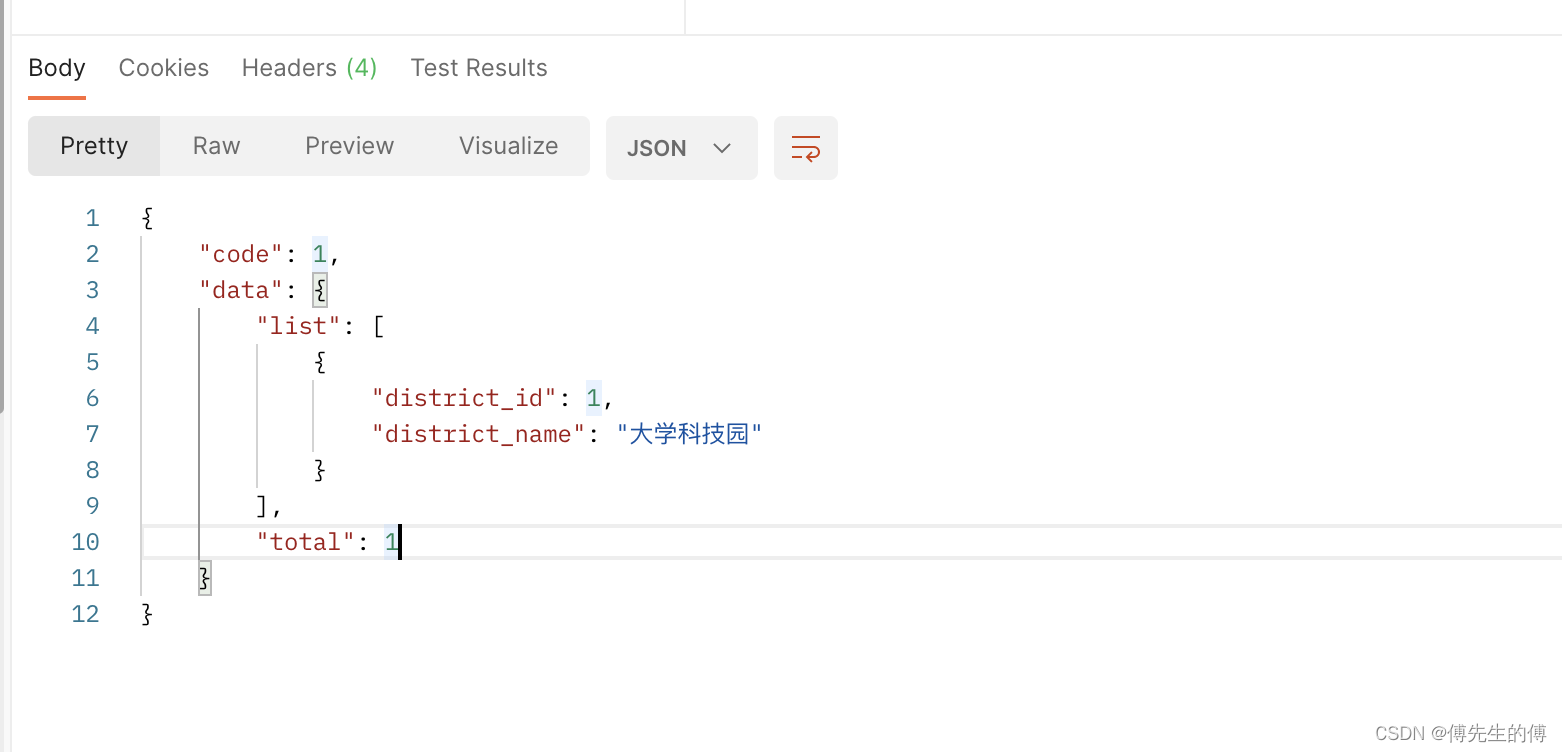Click the highlighted closing brace on line 11
Screen dimensions: 1562x752
(205, 578)
